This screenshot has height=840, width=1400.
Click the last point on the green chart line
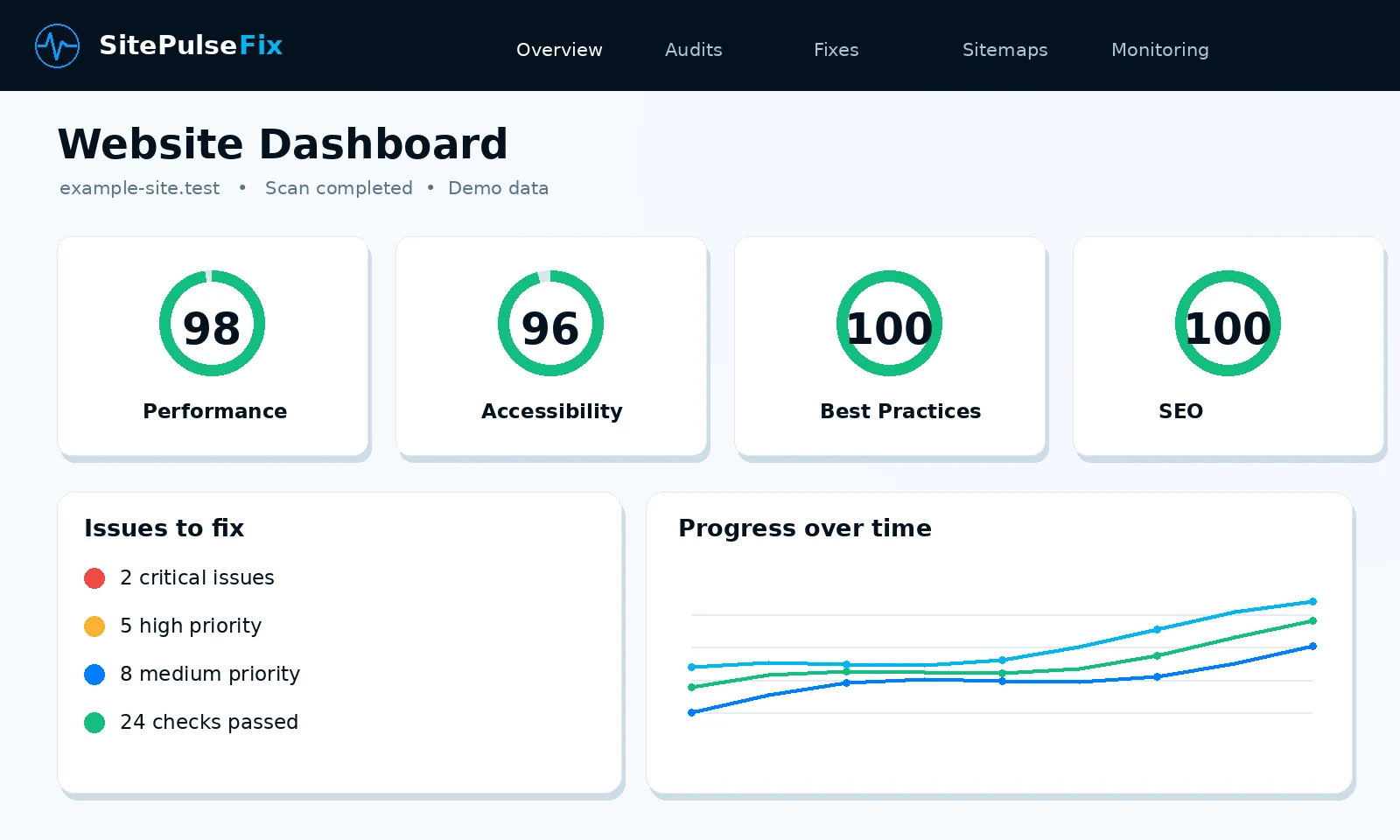[x=1312, y=621]
